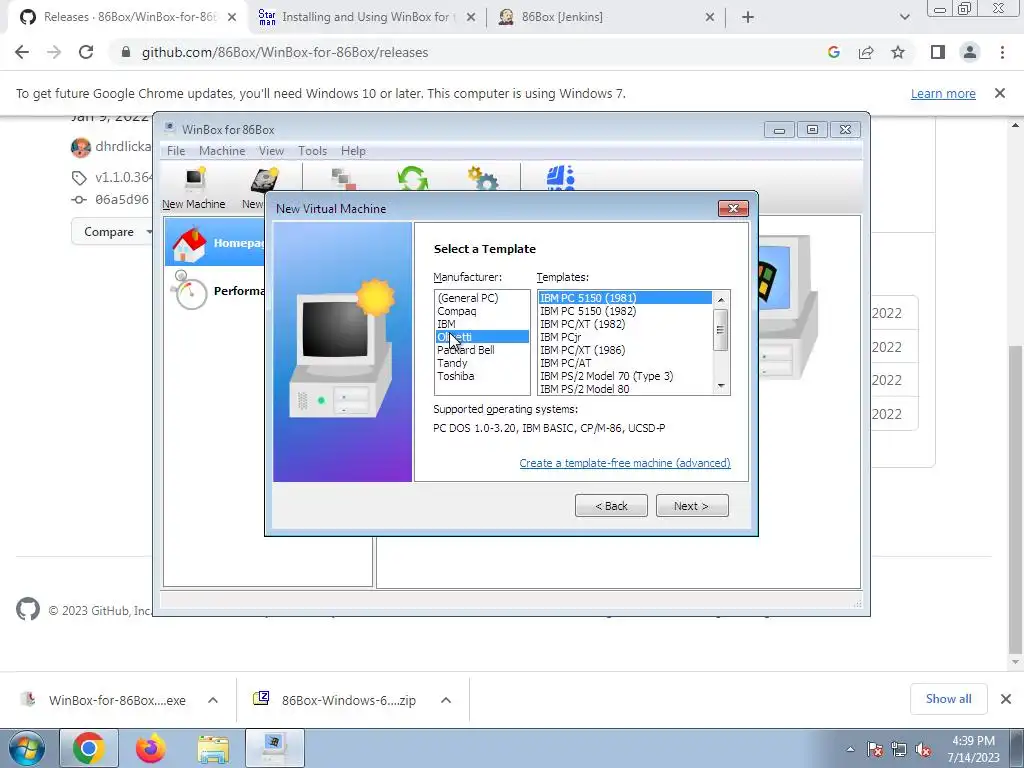Open Windows Explorer from the taskbar
The width and height of the screenshot is (1024, 768).
tap(214, 748)
